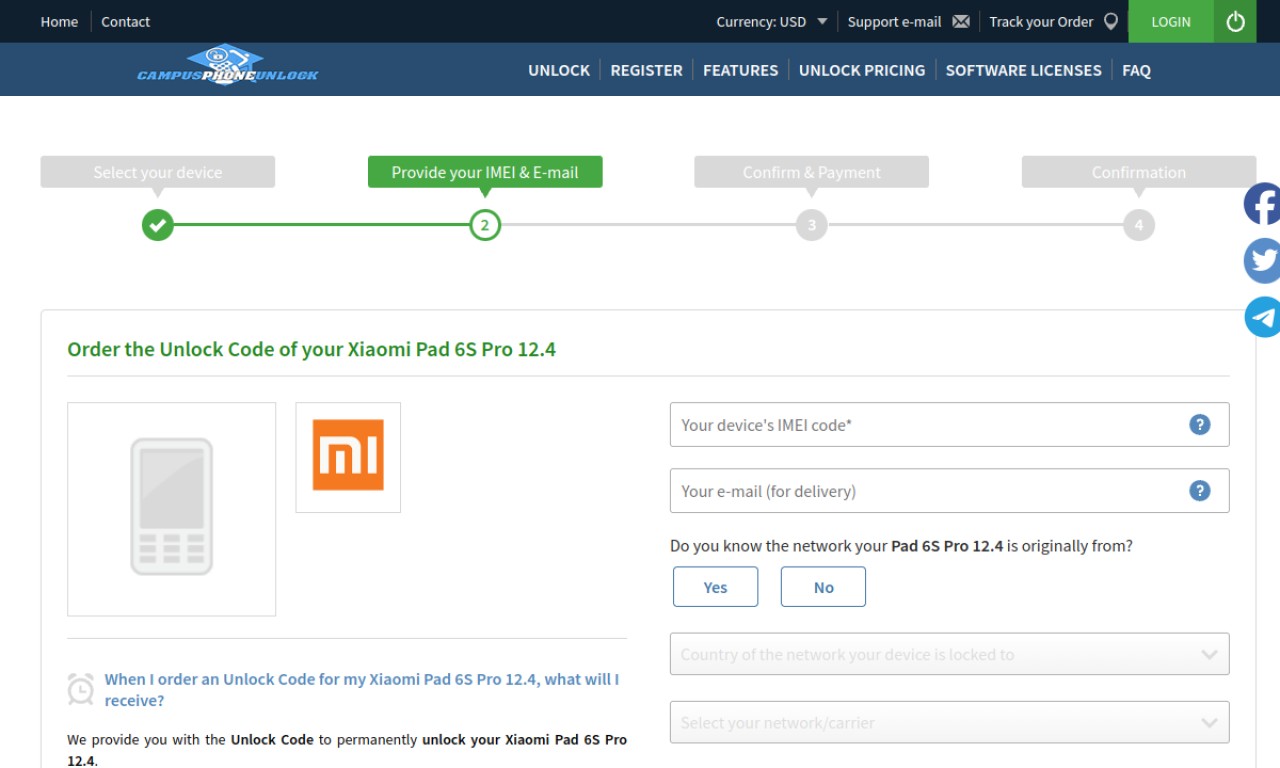The width and height of the screenshot is (1280, 768).
Task: Click the Support e-mail envelope icon
Action: pos(961,22)
